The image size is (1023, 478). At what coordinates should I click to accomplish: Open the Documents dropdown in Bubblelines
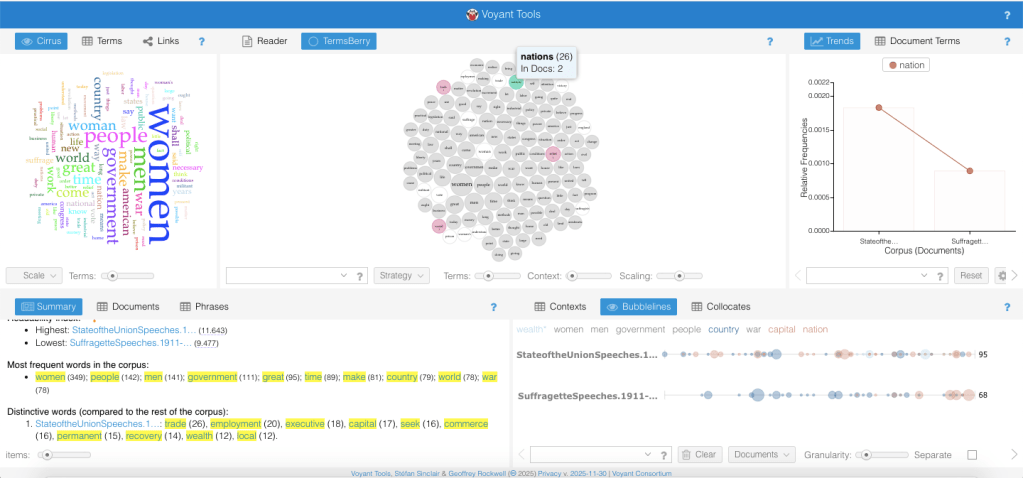coord(761,454)
